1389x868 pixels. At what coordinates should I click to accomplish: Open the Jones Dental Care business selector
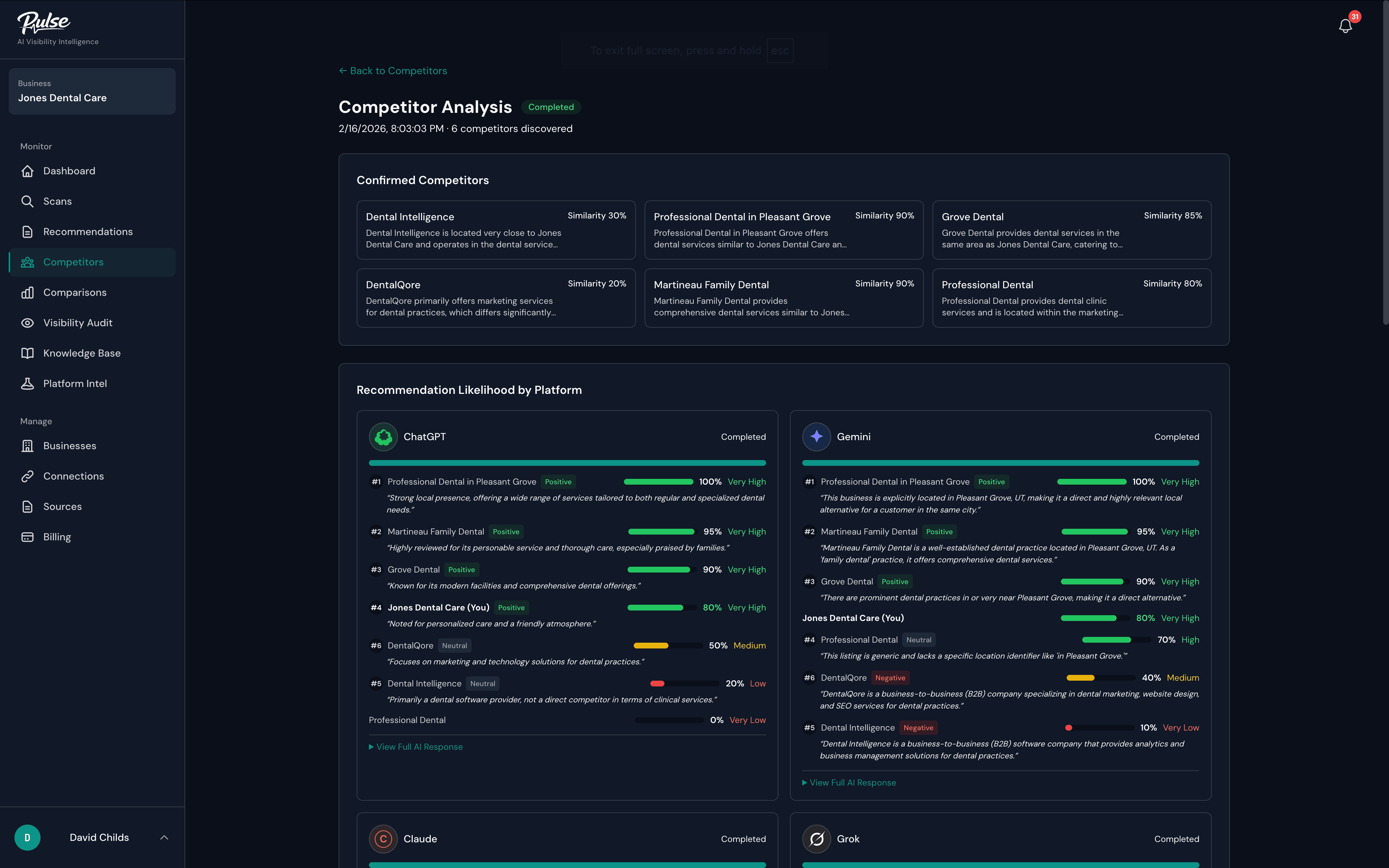coord(92,91)
